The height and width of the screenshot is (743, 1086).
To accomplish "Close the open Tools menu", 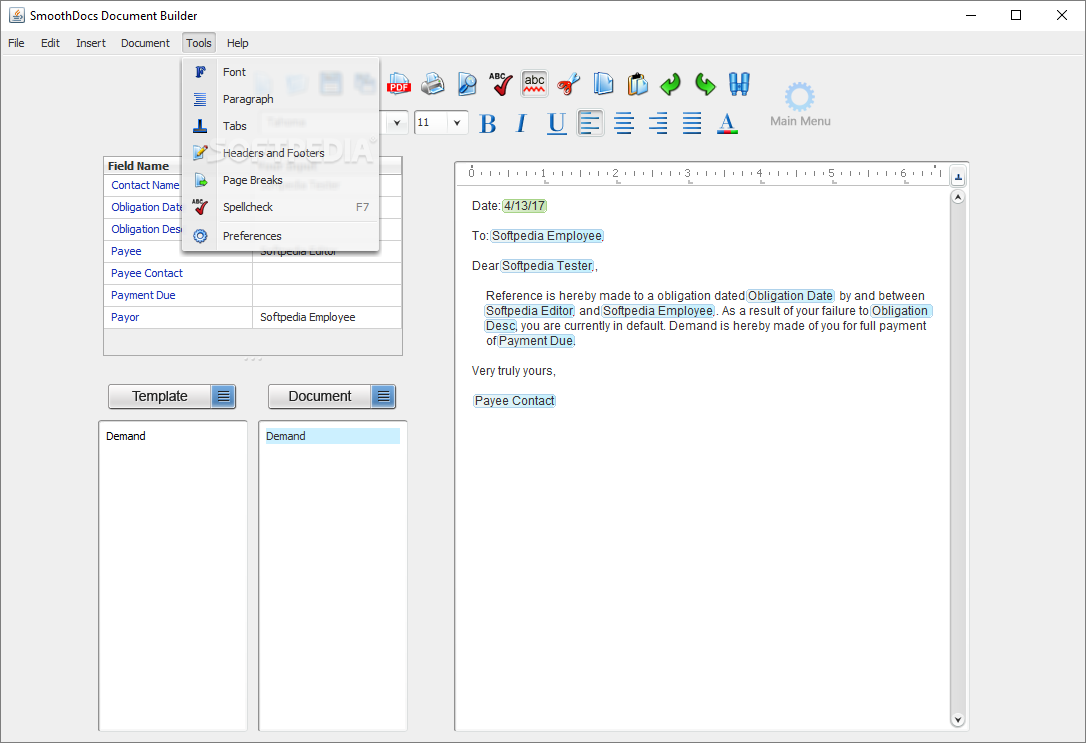I will click(x=199, y=43).
